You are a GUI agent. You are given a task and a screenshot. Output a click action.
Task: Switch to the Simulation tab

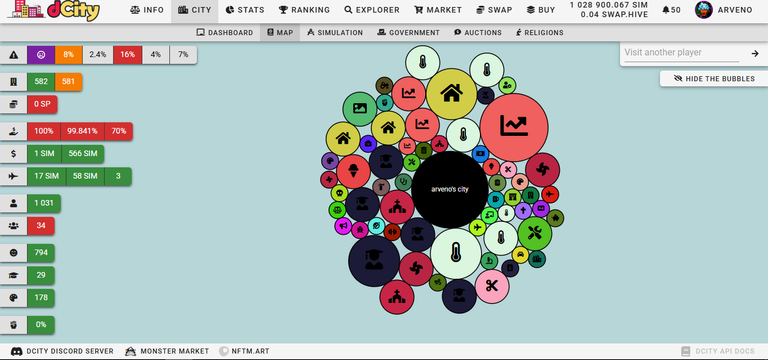[x=335, y=33]
